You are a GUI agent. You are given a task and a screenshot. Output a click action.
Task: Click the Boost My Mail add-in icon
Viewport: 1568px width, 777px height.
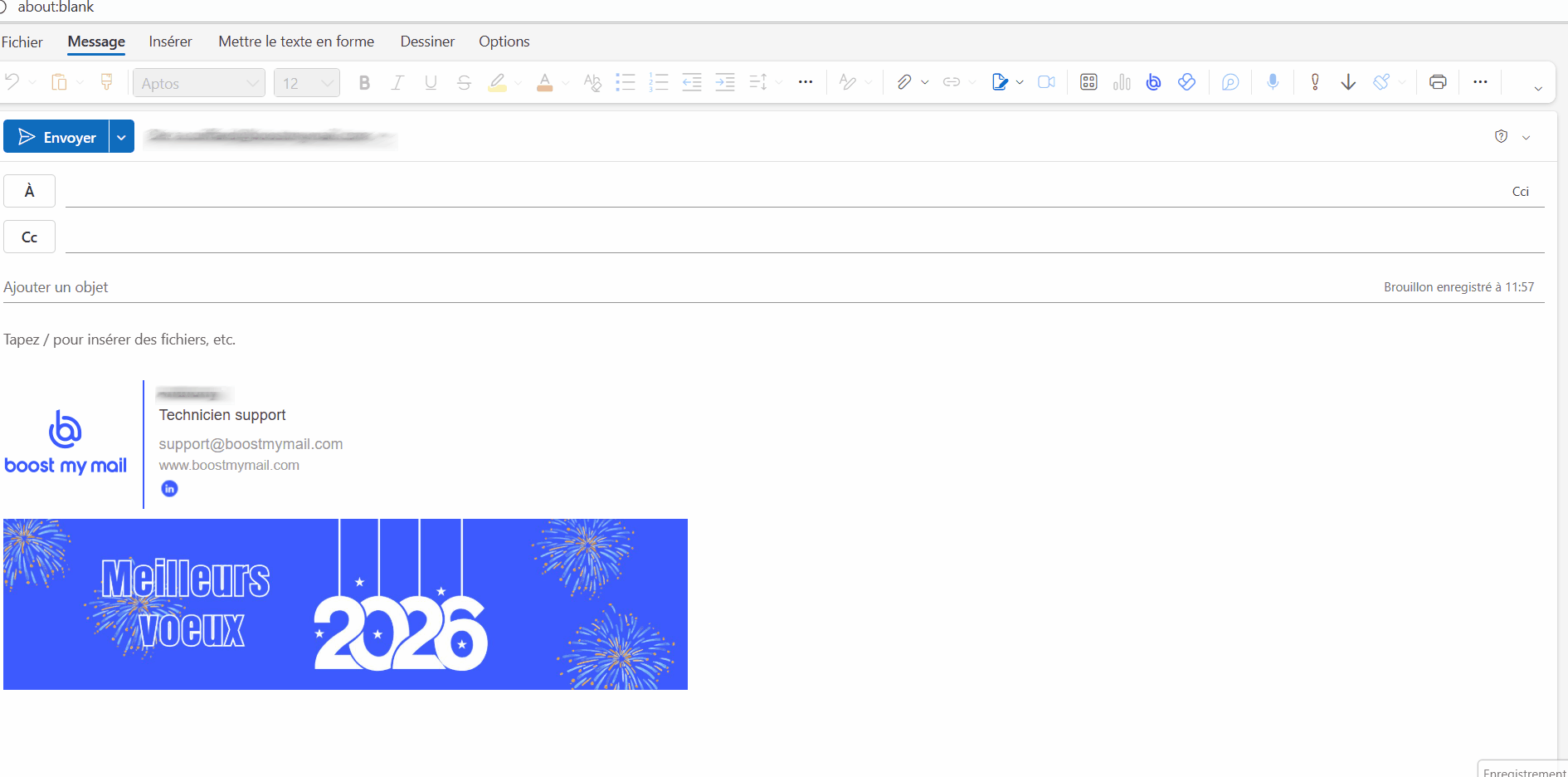[1153, 82]
